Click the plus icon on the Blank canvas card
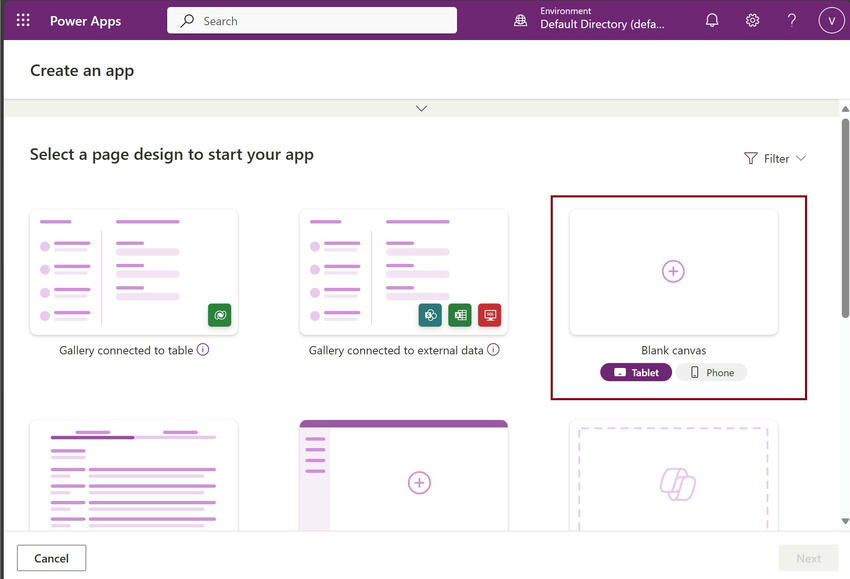This screenshot has width=850, height=579. [x=673, y=271]
